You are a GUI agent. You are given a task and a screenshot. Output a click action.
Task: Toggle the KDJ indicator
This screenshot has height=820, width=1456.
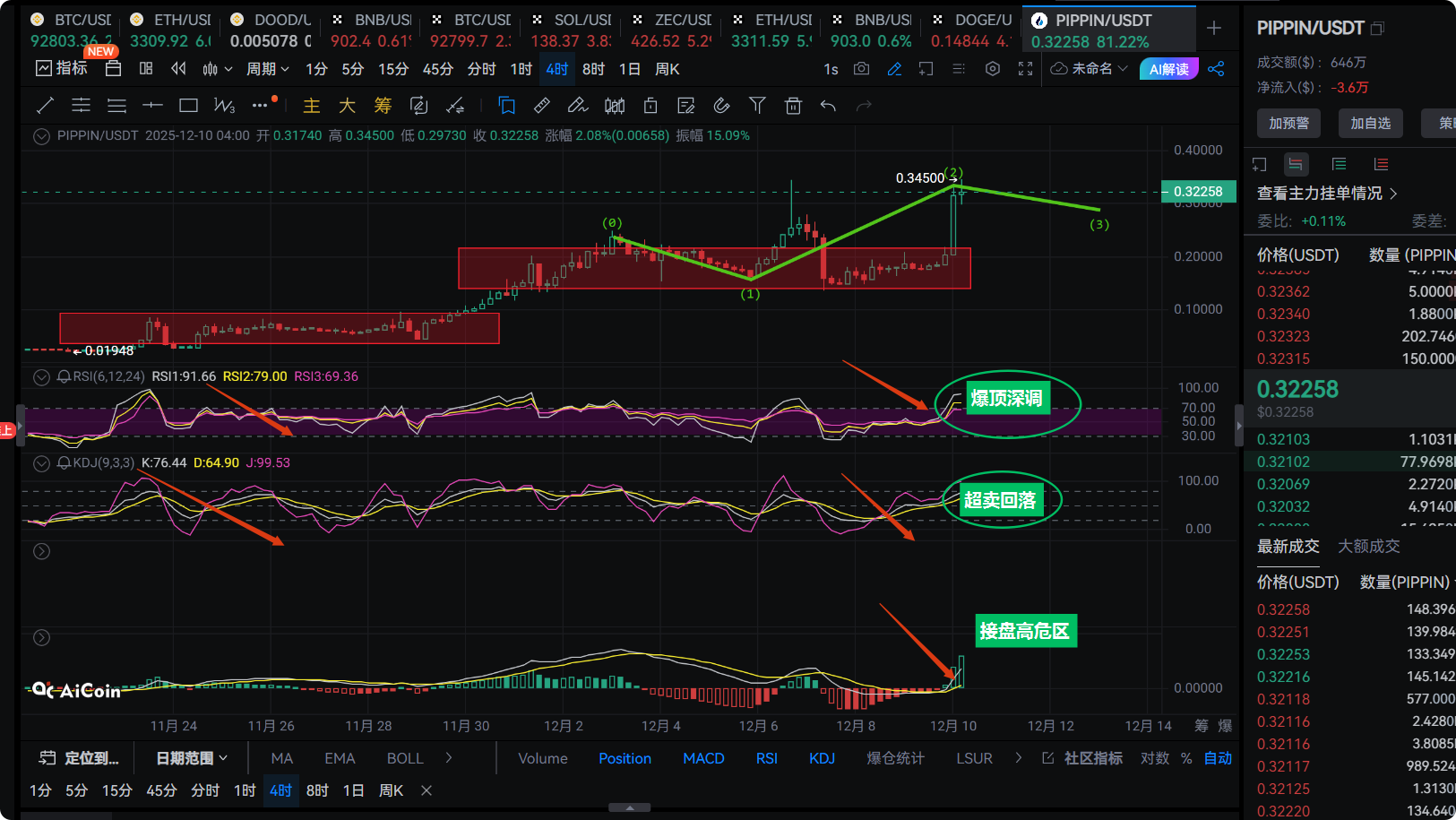point(822,758)
